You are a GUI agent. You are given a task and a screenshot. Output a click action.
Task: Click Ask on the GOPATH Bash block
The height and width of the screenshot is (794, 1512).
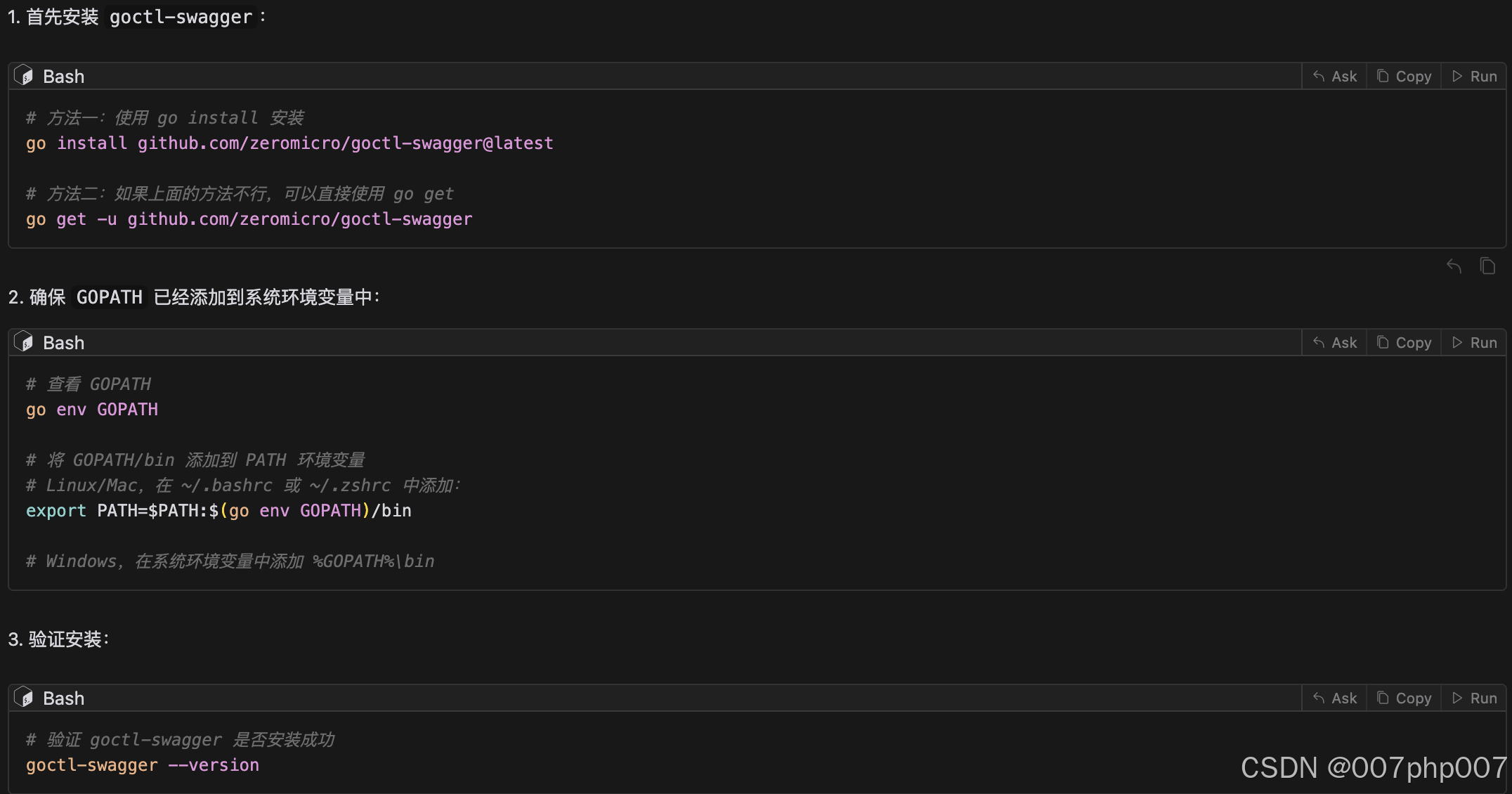click(1335, 343)
